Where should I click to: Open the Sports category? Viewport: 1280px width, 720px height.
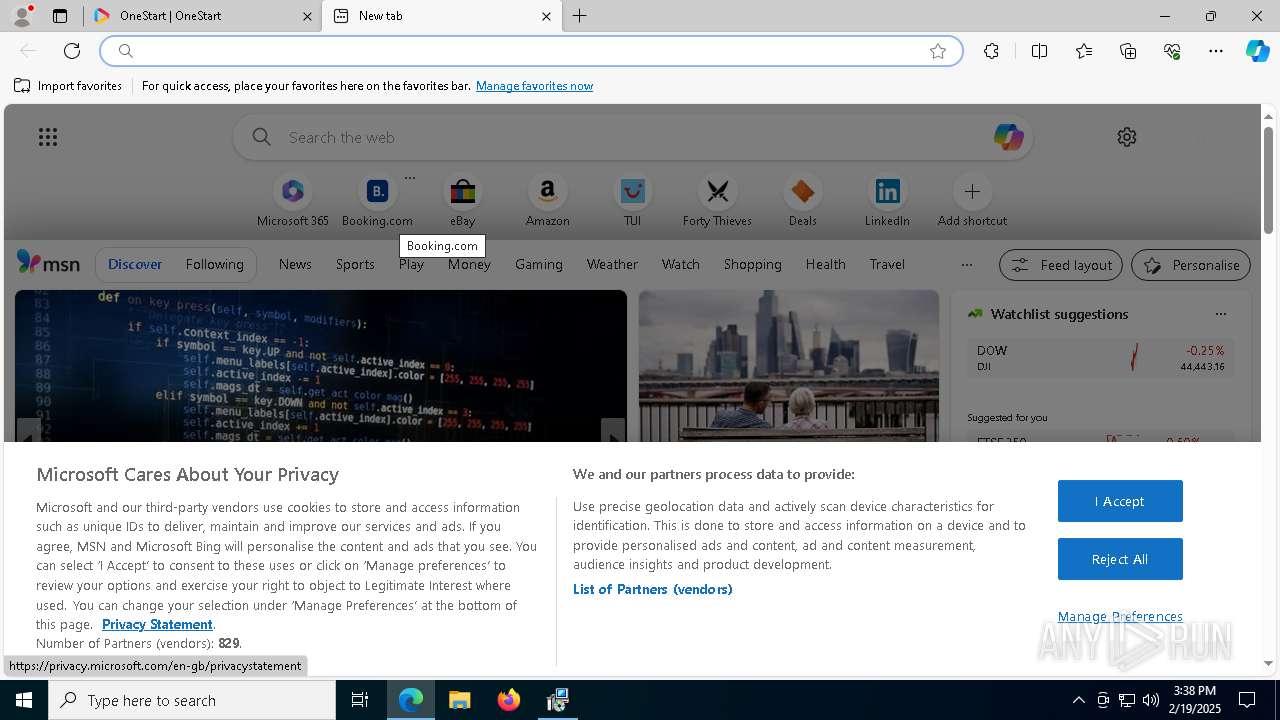coord(355,264)
